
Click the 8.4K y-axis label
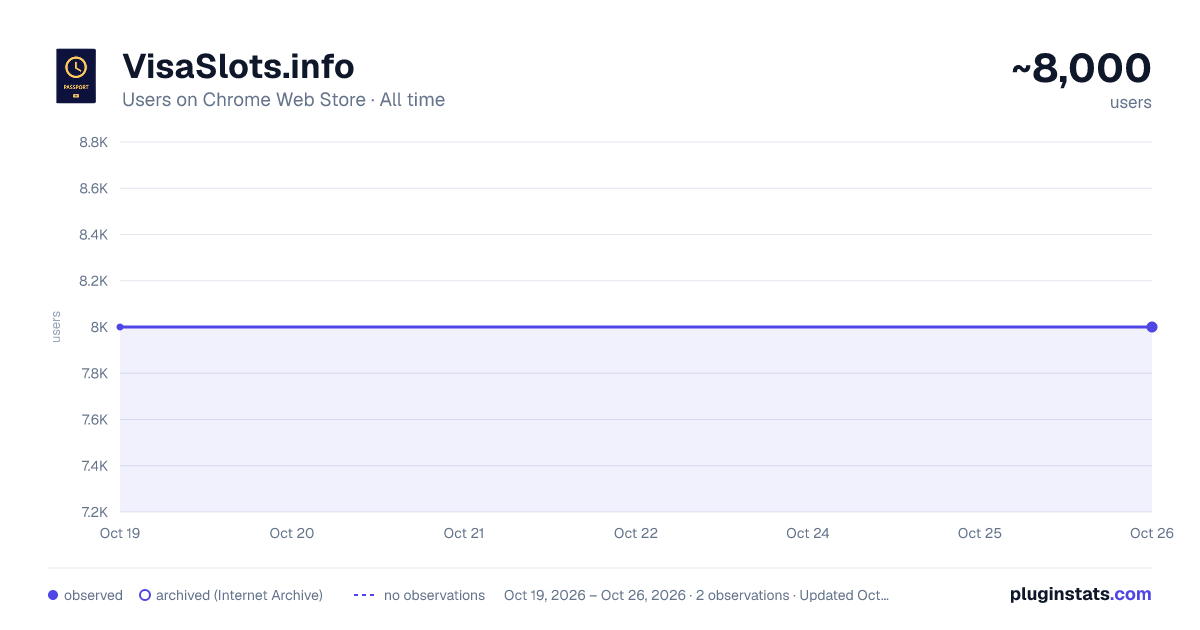(93, 234)
